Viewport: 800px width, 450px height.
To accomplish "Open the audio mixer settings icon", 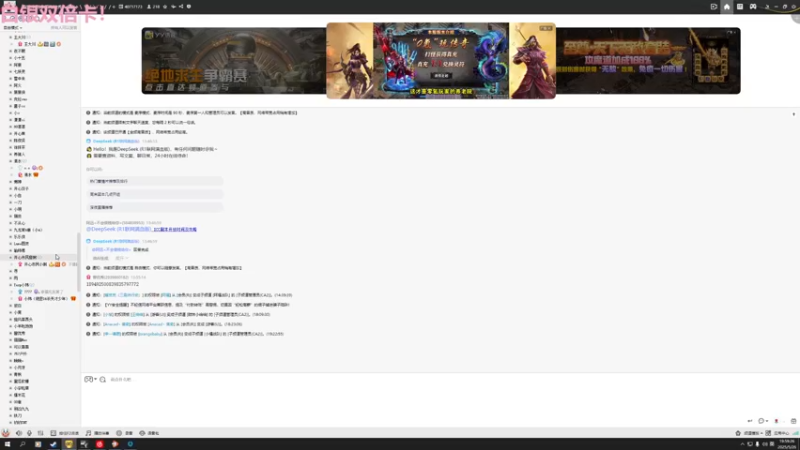I will (40, 433).
